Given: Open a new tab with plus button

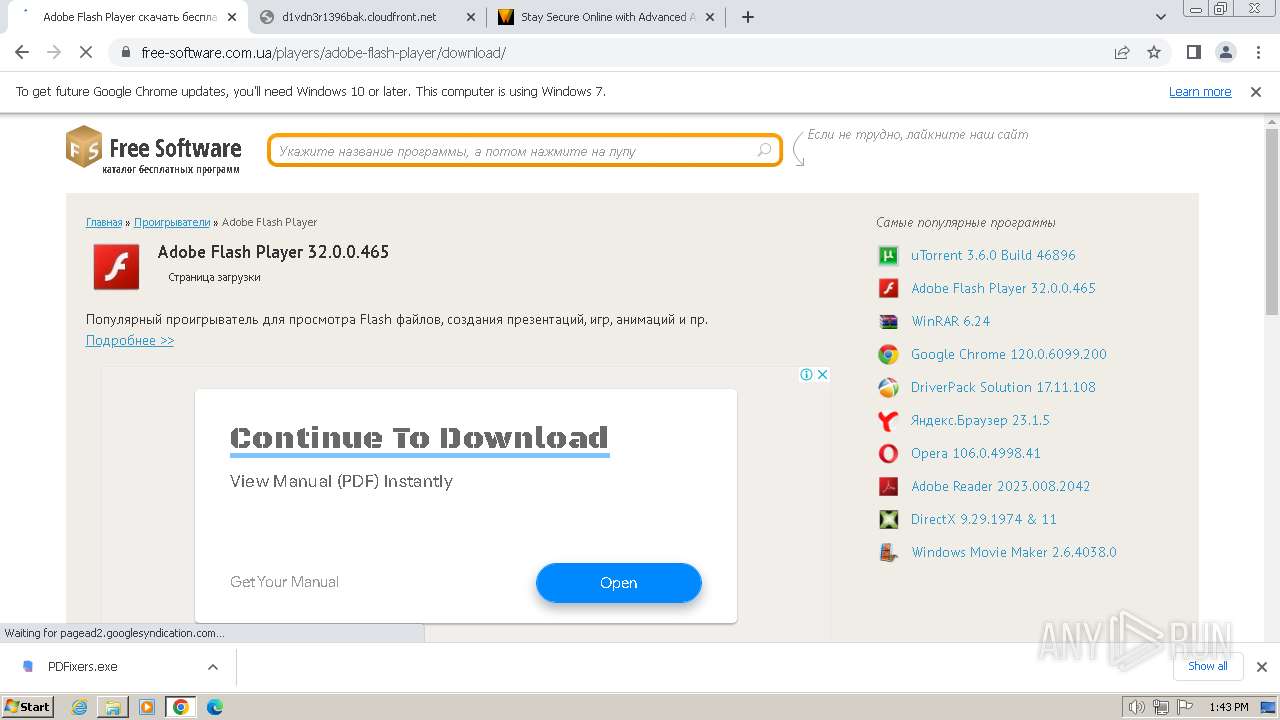Looking at the screenshot, I should [748, 17].
